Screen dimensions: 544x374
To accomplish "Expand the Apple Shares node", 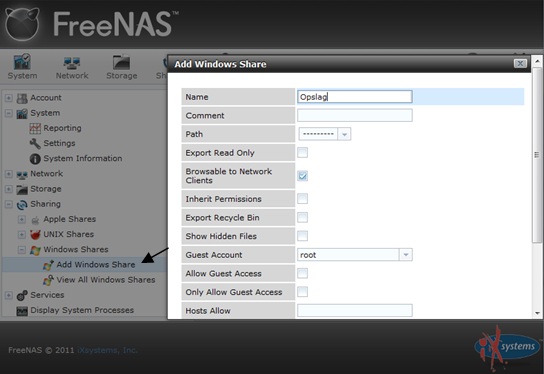I will coord(22,220).
